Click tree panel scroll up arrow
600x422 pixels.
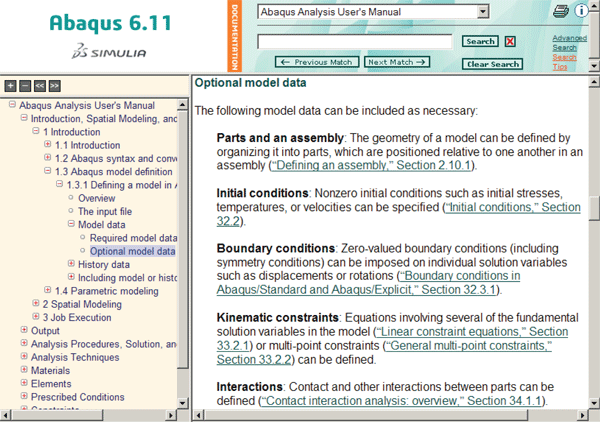point(183,104)
